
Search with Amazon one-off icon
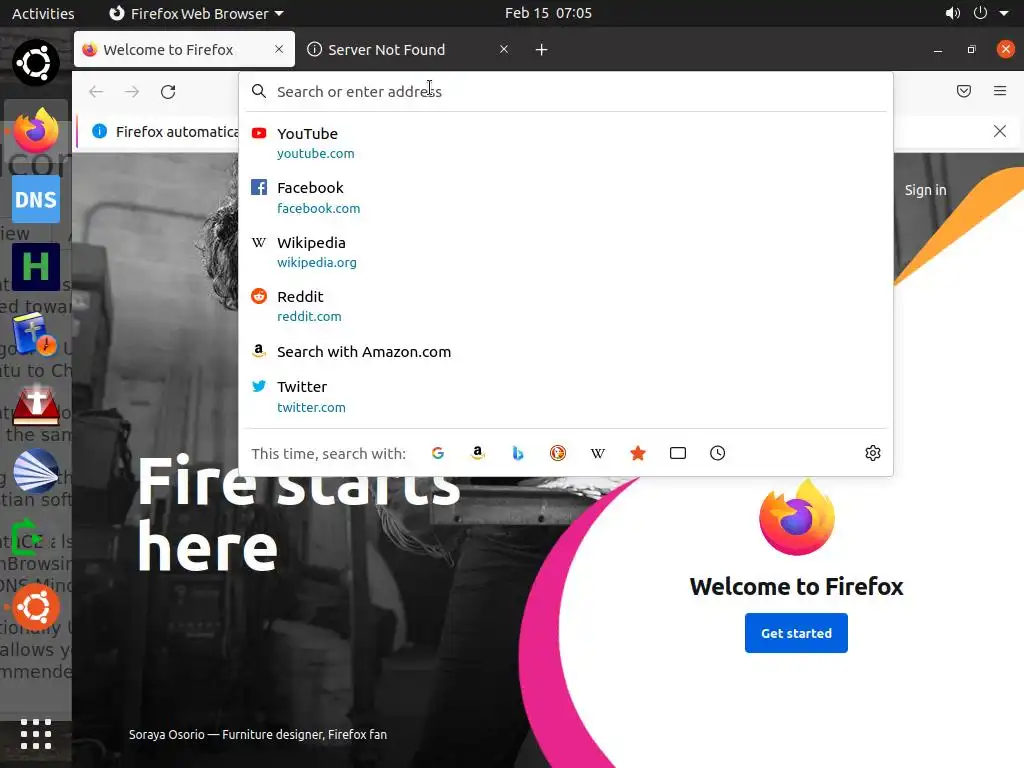pyautogui.click(x=477, y=453)
